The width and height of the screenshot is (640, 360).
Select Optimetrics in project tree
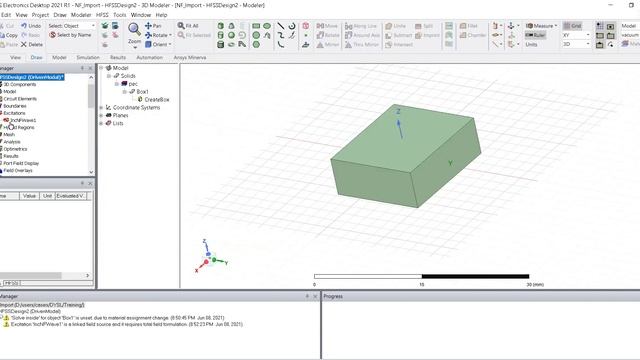click(15, 149)
